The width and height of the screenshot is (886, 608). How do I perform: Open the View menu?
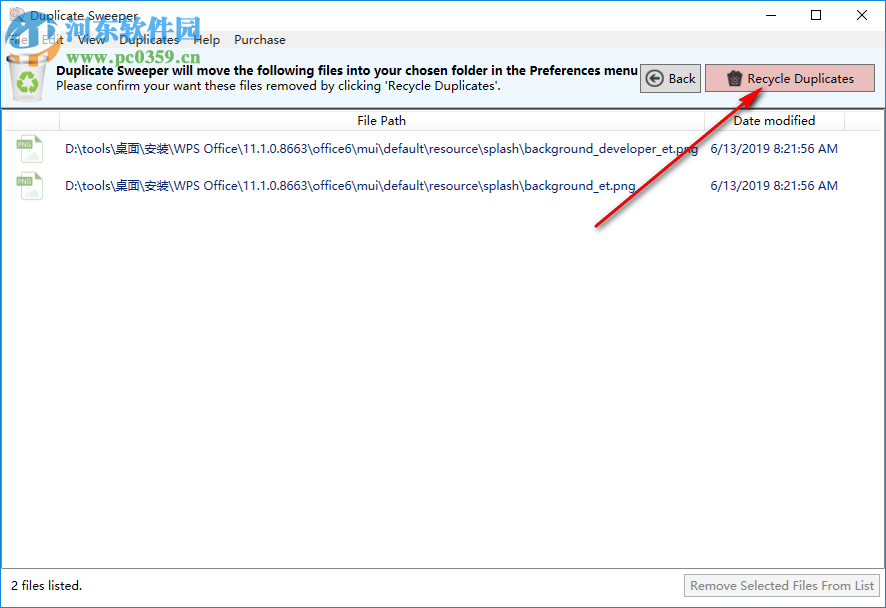coord(91,40)
